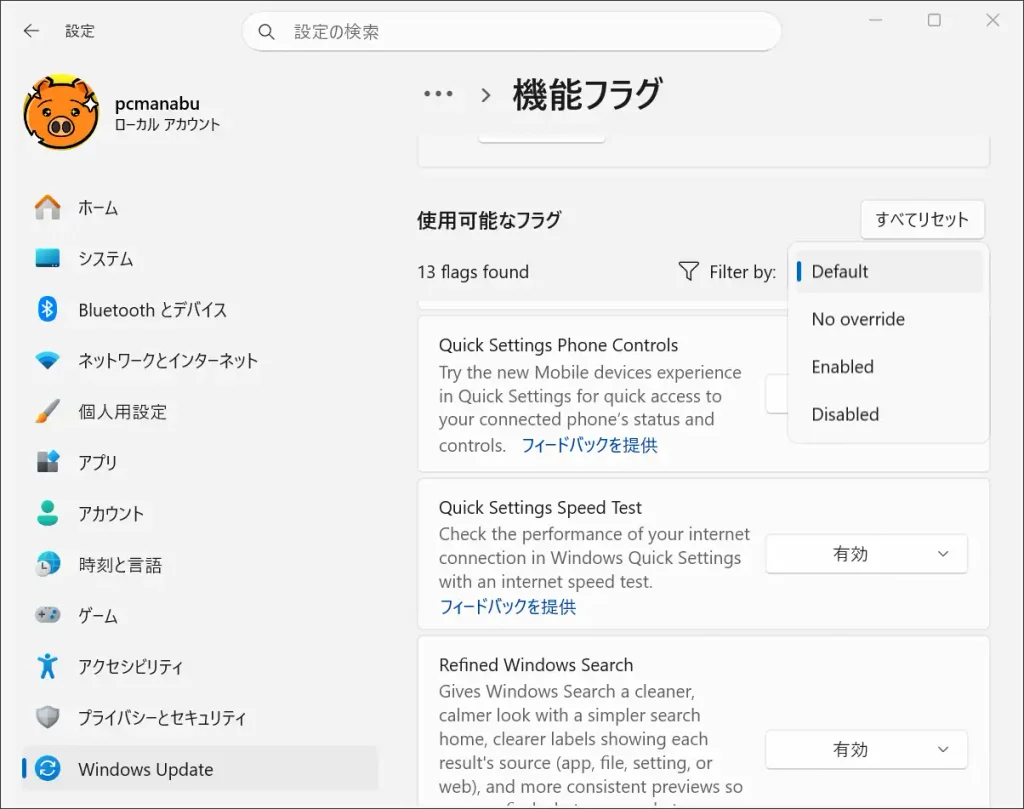Click the time and language clock icon
Image resolution: width=1024 pixels, height=809 pixels.
(x=48, y=564)
